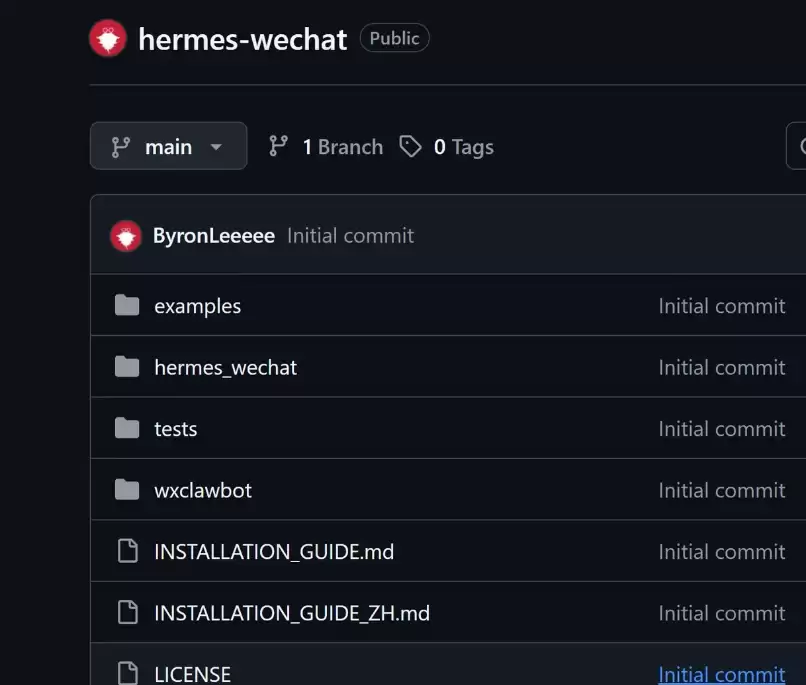Screen dimensions: 806x685
Task: Open the INSTALLATION_GUIDE.md file
Action: [x=274, y=552]
